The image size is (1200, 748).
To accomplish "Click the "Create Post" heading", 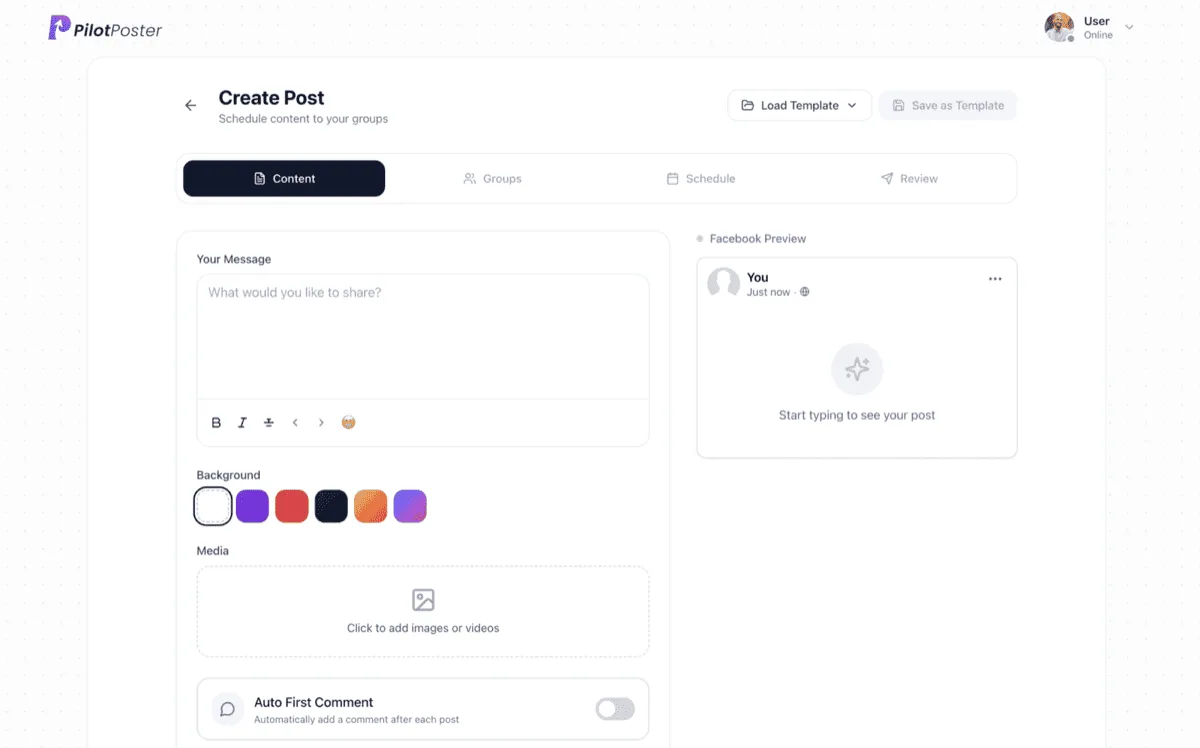I will click(x=272, y=98).
